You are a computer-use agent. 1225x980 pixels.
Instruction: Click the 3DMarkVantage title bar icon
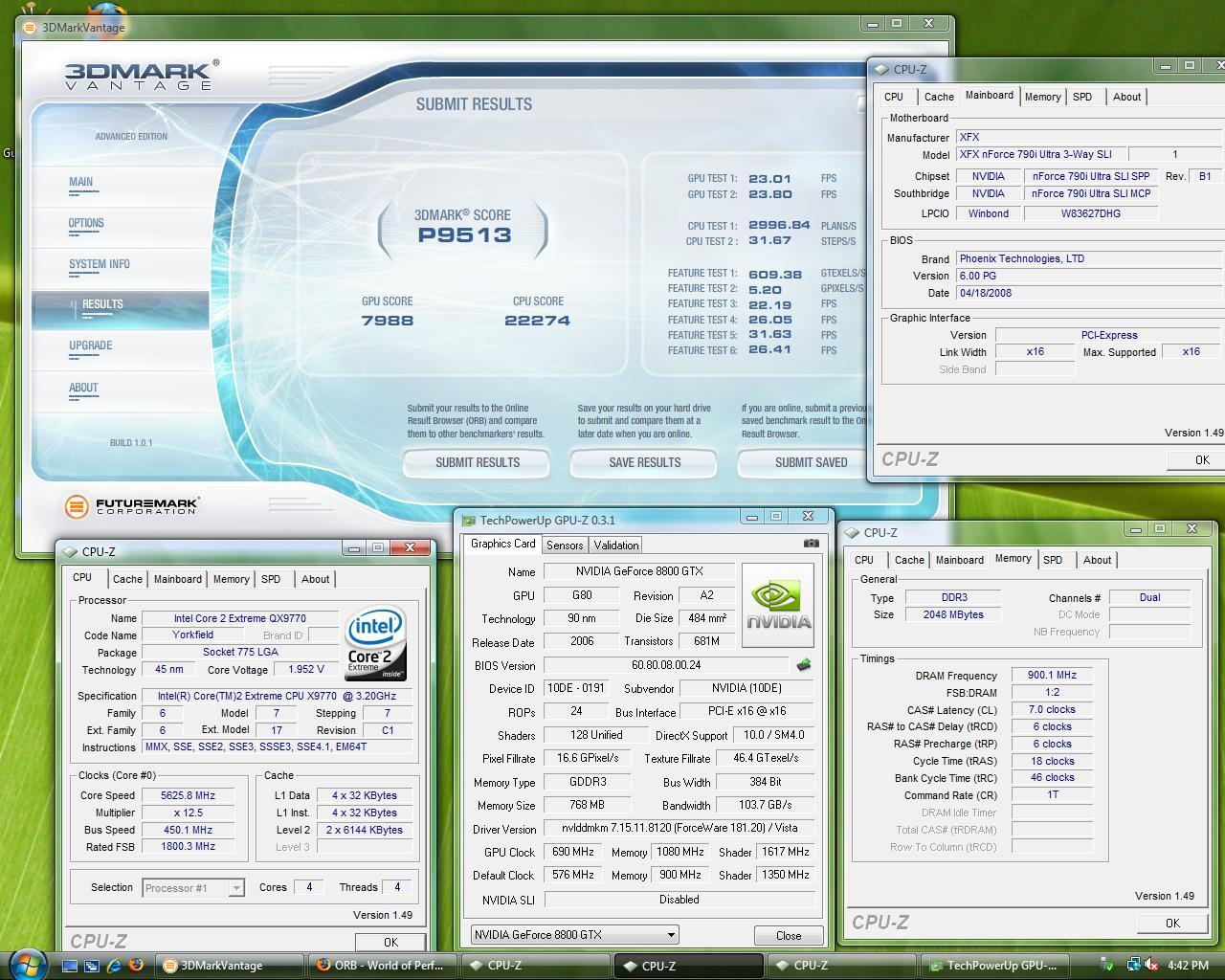32,27
